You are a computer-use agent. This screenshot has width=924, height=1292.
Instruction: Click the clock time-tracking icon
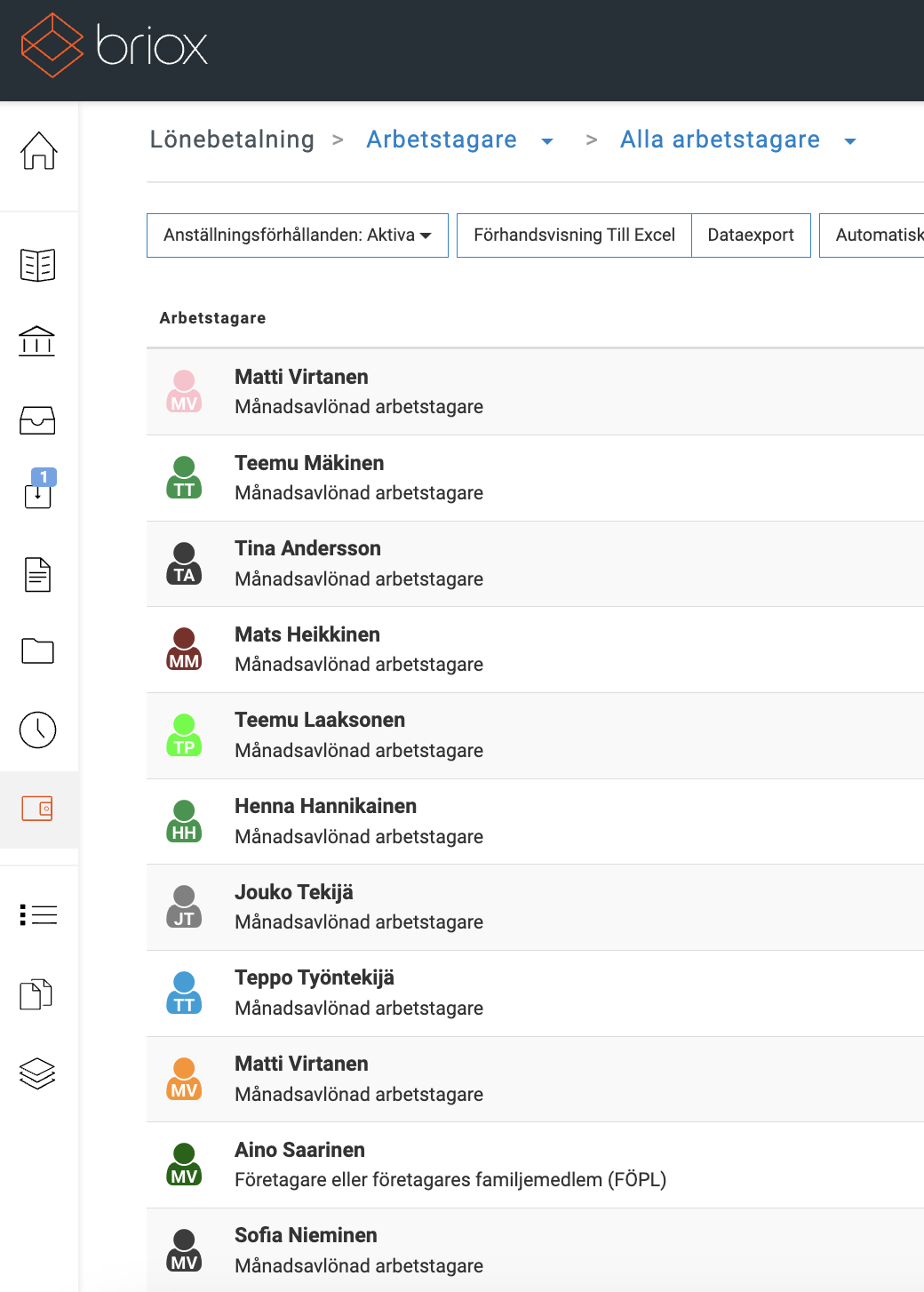(x=38, y=730)
